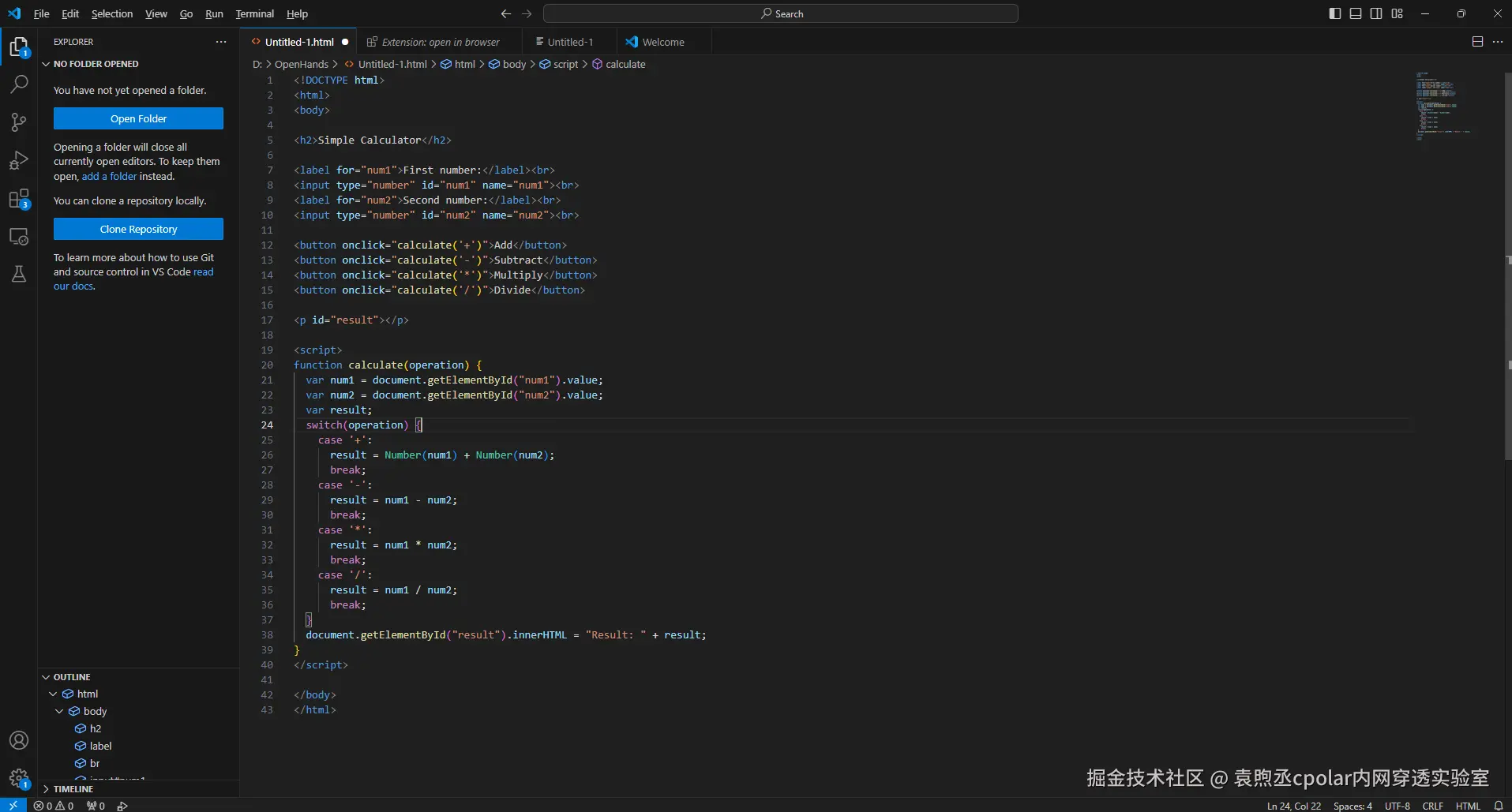1512x812 pixels.
Task: Toggle the bottom panel visibility
Action: 1356,13
